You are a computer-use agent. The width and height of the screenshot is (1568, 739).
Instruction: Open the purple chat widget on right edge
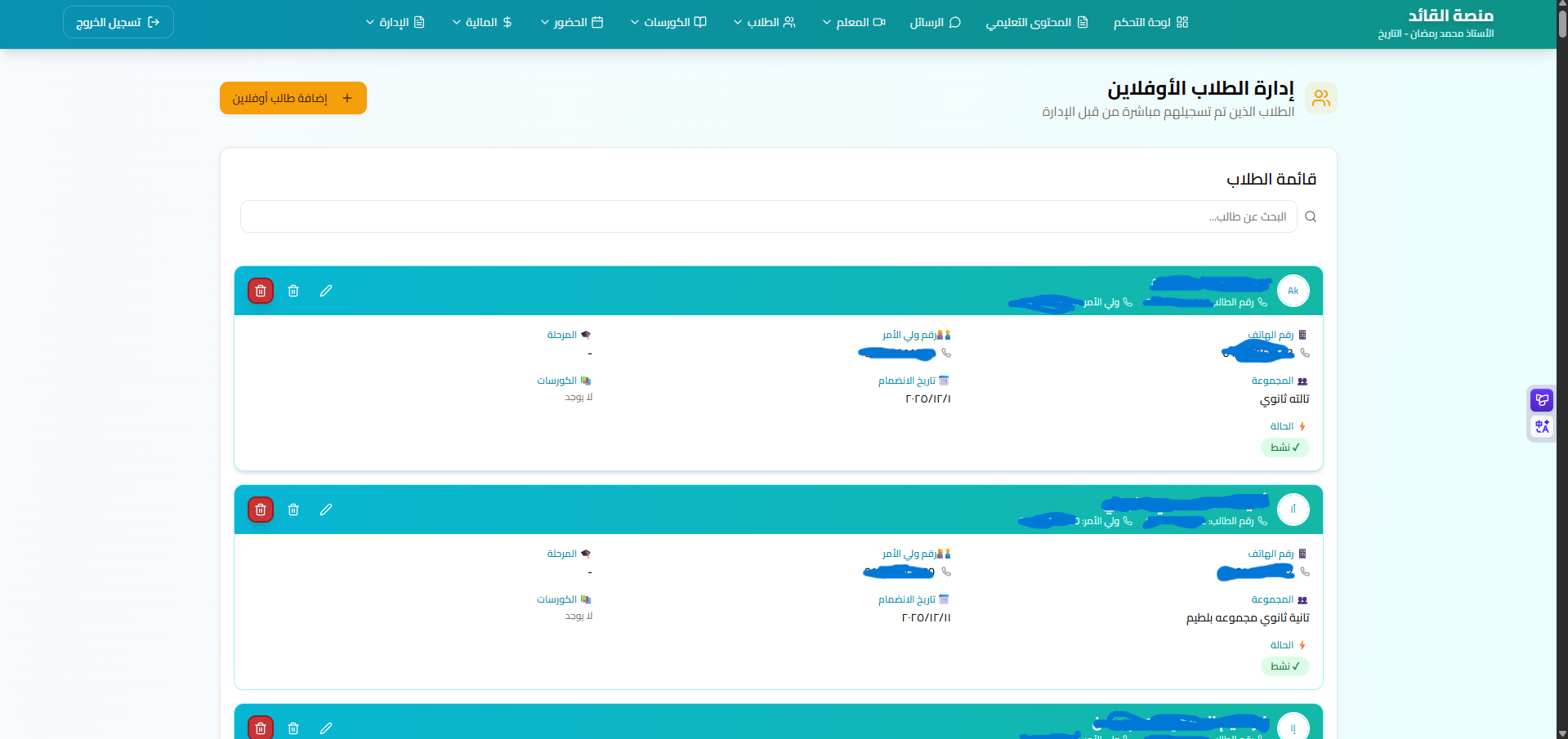click(1541, 400)
